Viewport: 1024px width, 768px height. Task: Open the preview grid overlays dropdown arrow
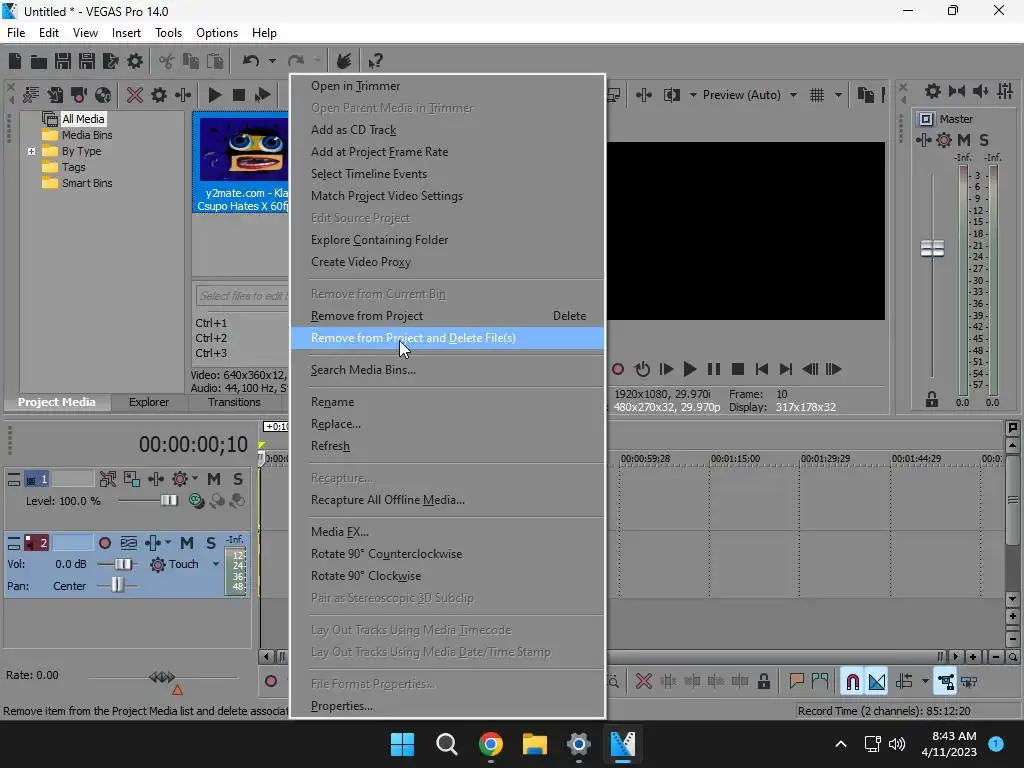[838, 95]
